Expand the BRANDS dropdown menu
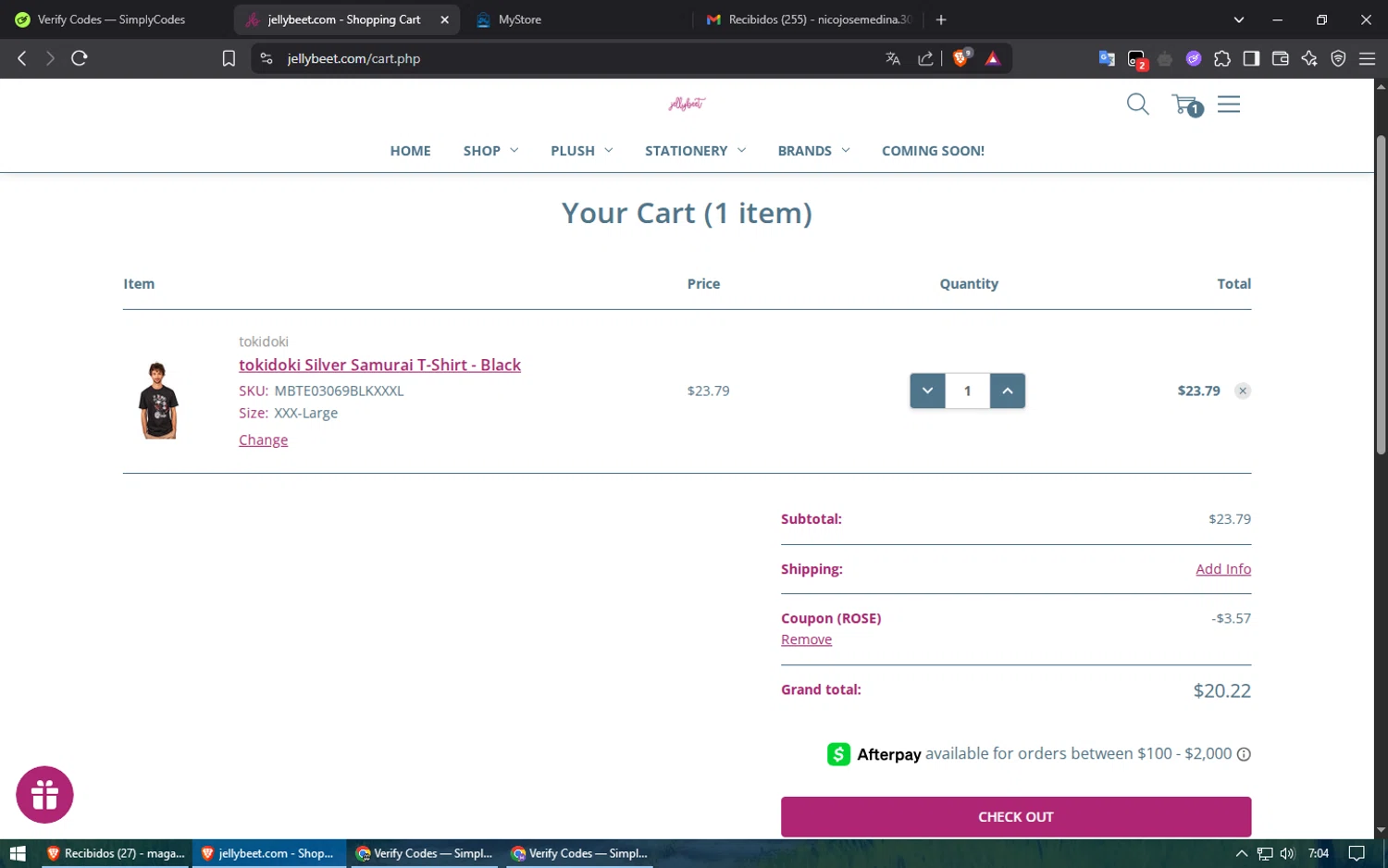 coord(813,151)
